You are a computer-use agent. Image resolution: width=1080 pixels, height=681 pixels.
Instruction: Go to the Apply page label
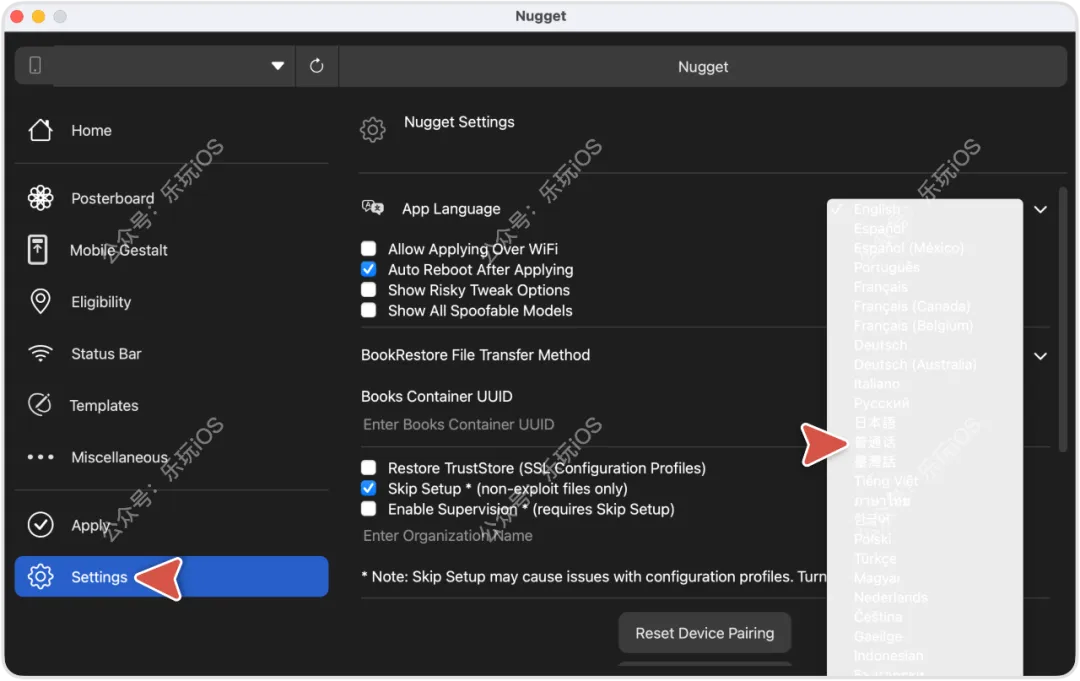[90, 525]
